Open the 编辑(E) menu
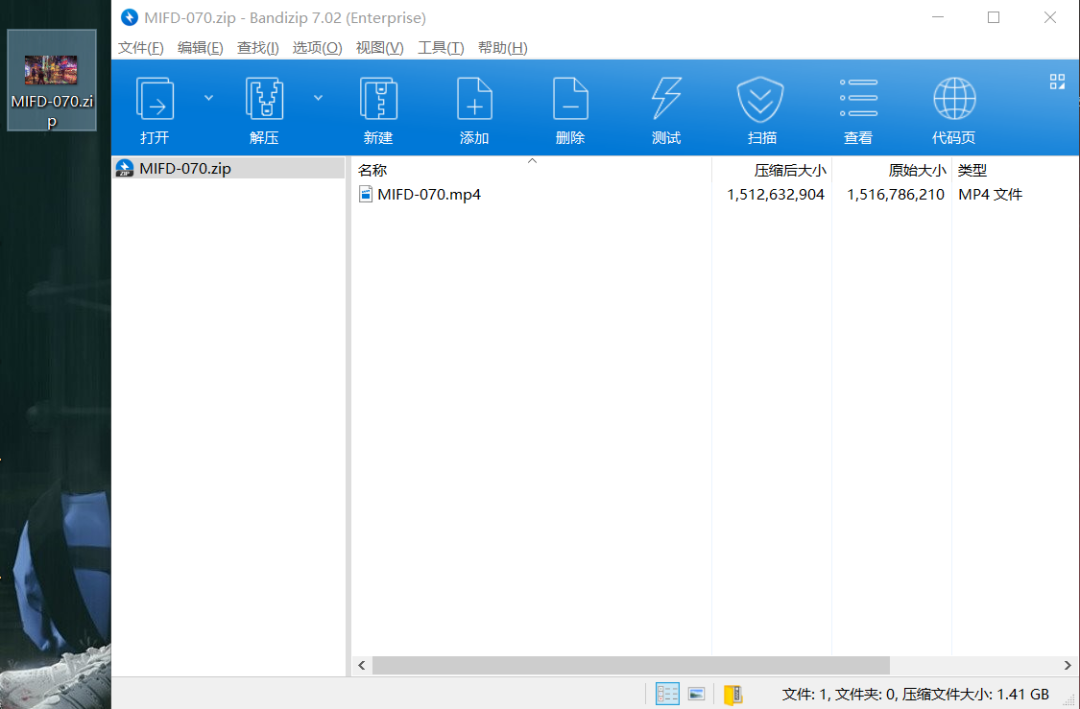The height and width of the screenshot is (709, 1080). (200, 48)
